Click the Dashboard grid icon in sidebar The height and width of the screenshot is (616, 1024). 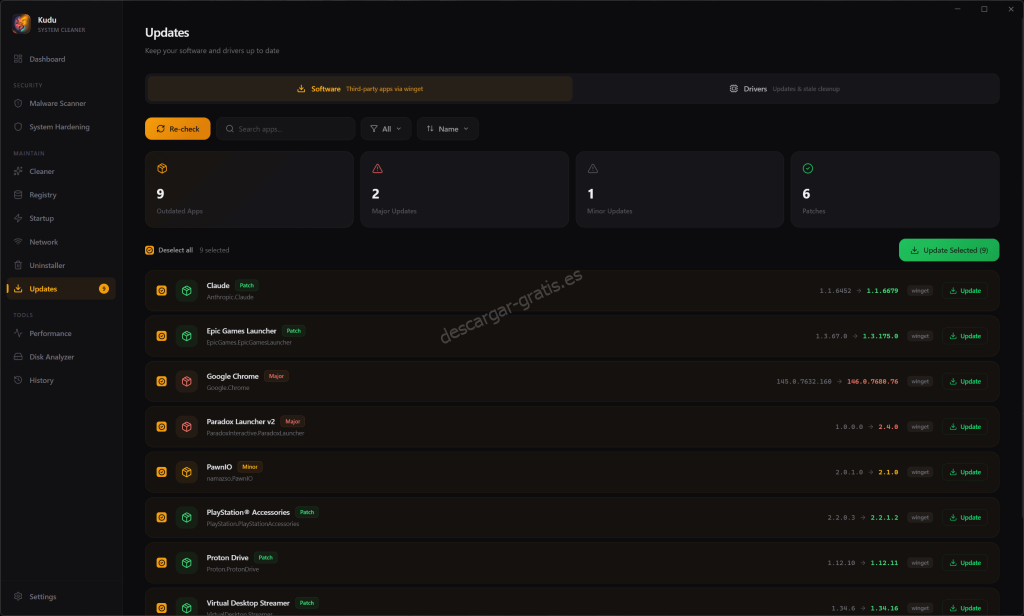(18, 59)
